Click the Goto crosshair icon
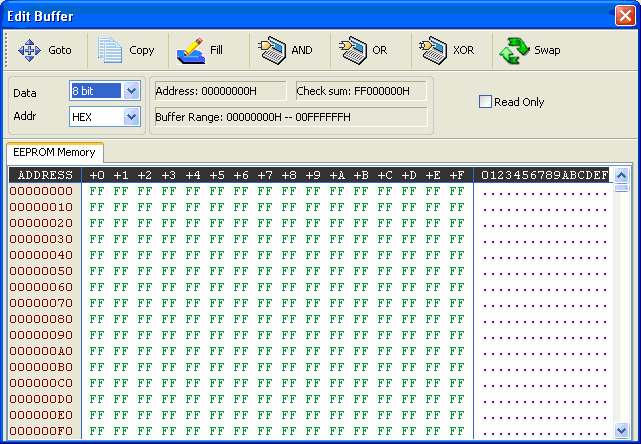The height and width of the screenshot is (444, 641). pos(29,50)
